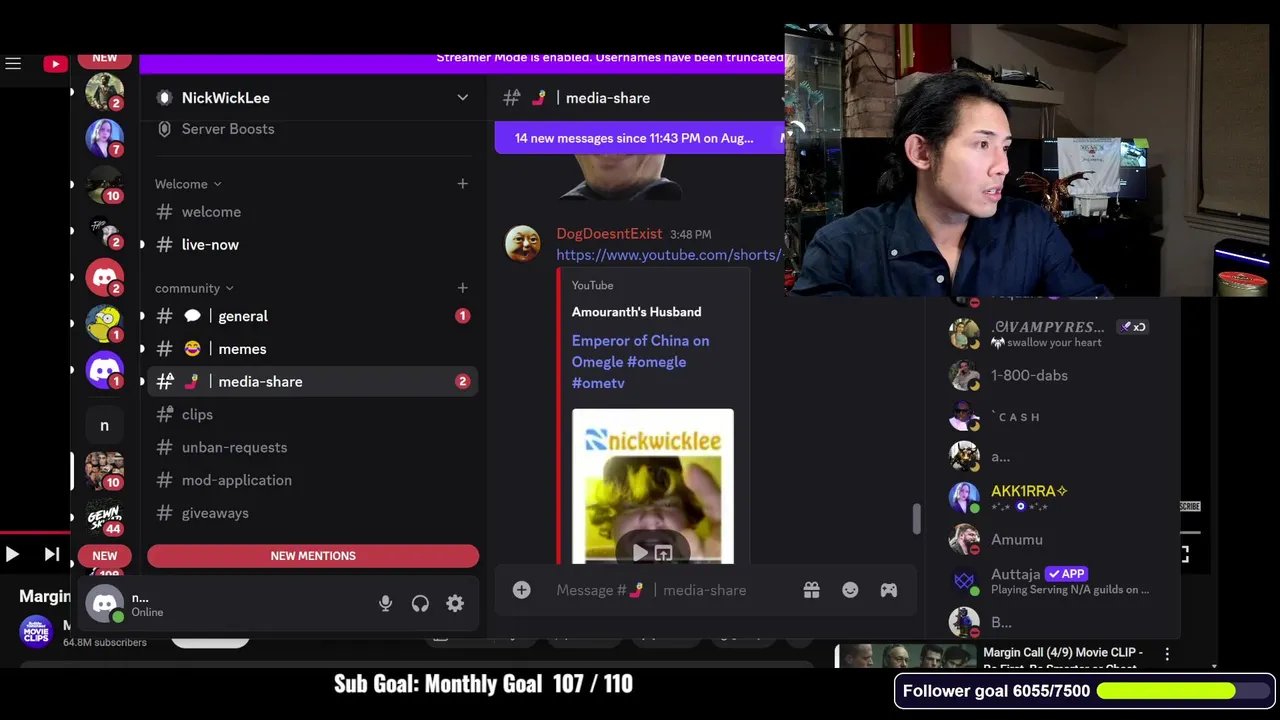Play the YouTube video
1280x720 pixels.
tap(12, 554)
